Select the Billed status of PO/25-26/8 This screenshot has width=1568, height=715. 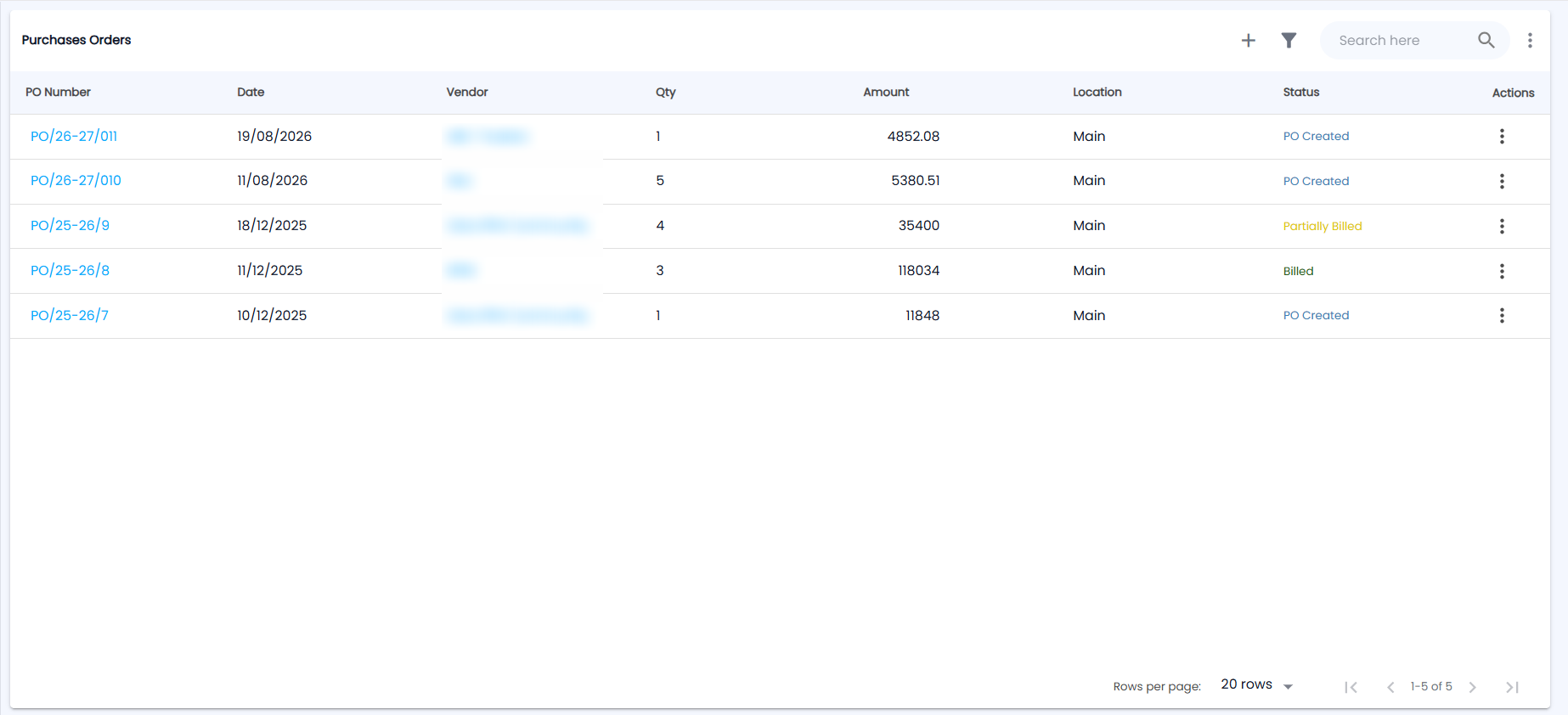(x=1298, y=271)
